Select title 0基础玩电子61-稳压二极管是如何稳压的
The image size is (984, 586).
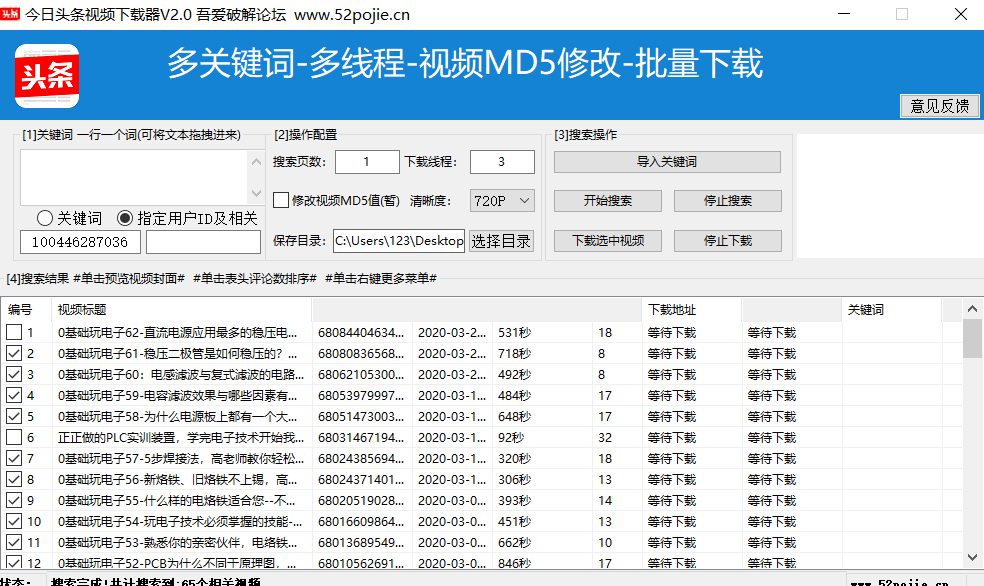click(178, 354)
